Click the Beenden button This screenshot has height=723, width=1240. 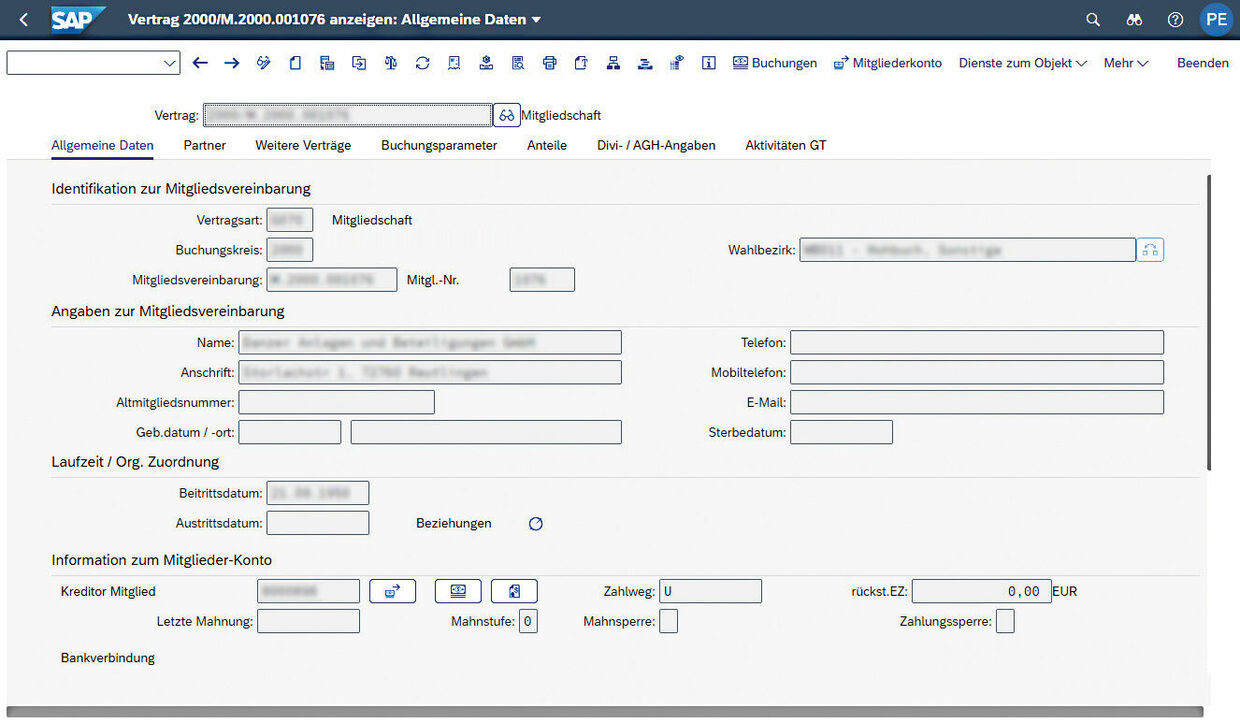pyautogui.click(x=1202, y=63)
